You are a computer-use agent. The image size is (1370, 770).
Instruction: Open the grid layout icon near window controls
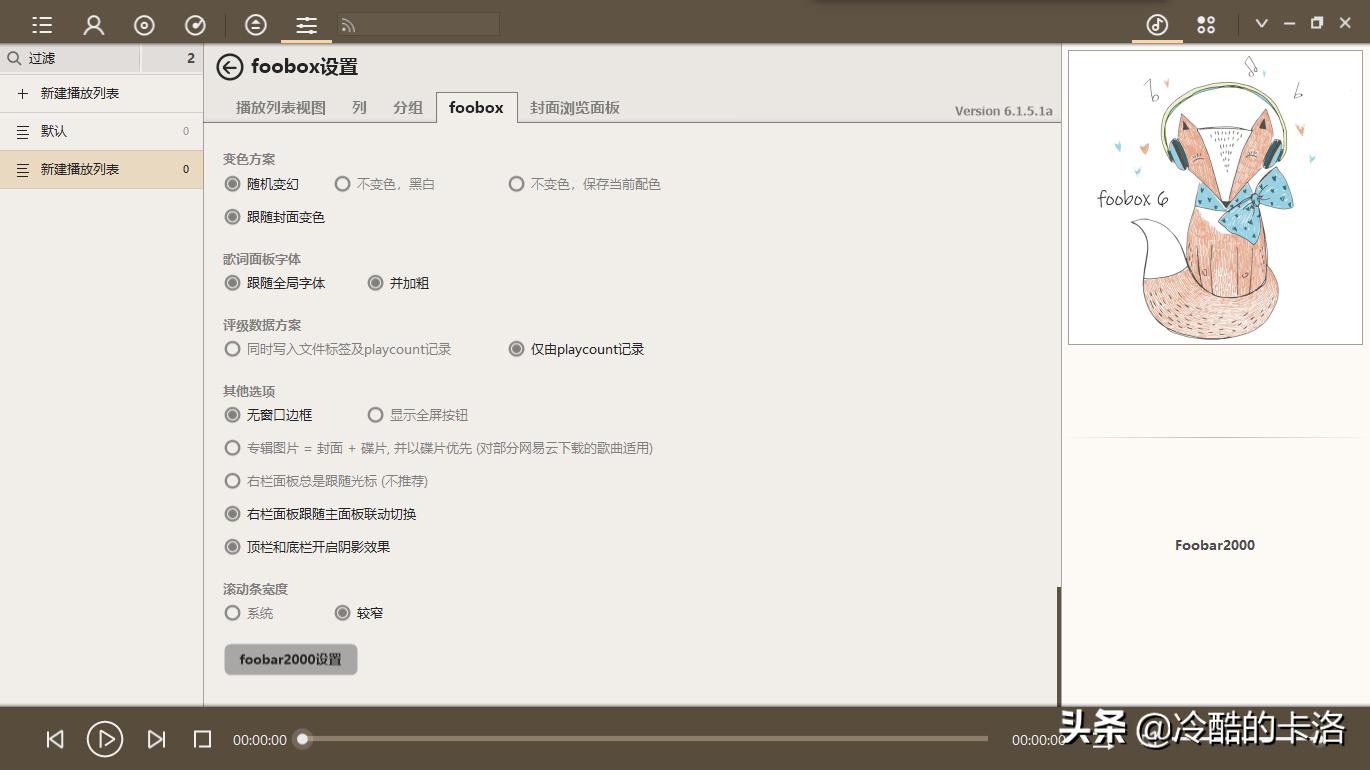point(1205,24)
